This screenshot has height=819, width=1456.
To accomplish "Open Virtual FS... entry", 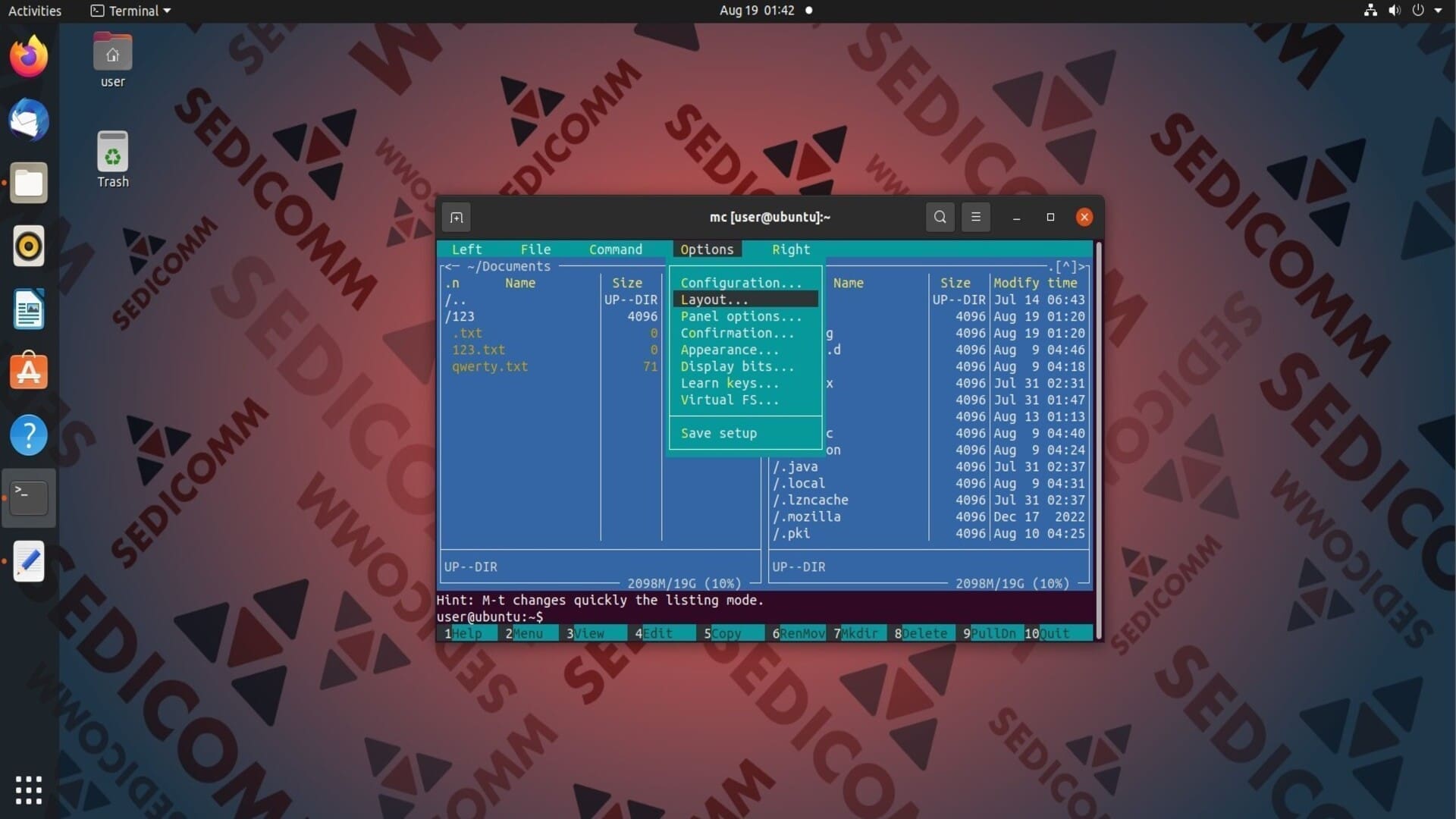I will pyautogui.click(x=745, y=400).
